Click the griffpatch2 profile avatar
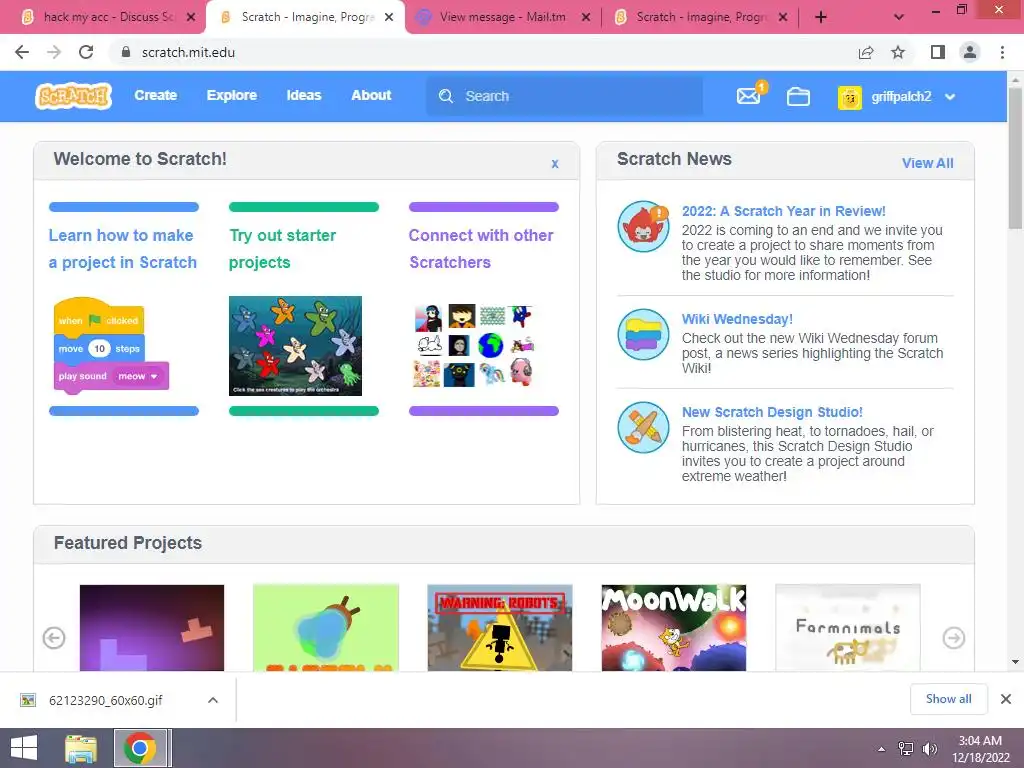1024x768 pixels. [850, 97]
